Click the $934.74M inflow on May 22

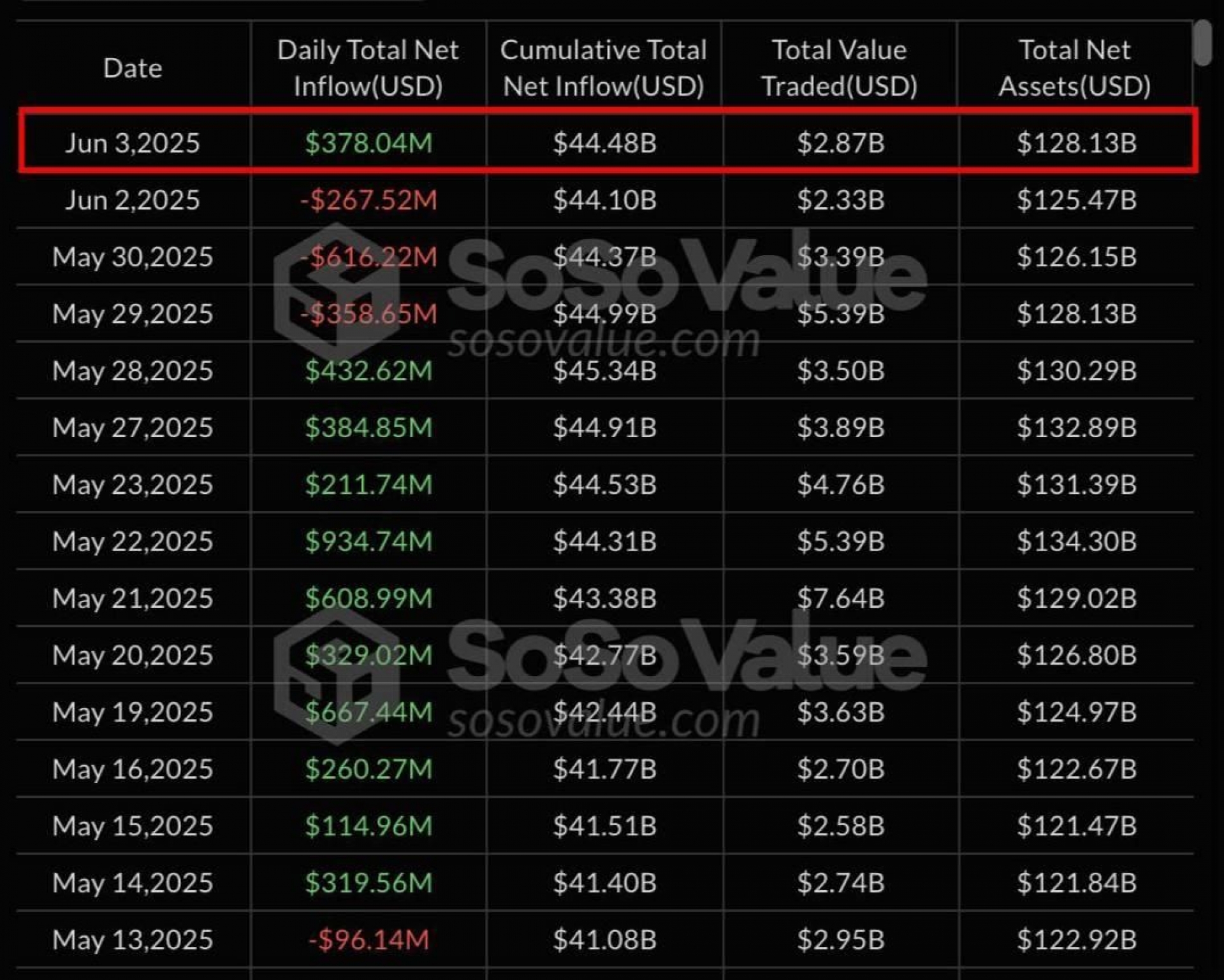(x=368, y=542)
